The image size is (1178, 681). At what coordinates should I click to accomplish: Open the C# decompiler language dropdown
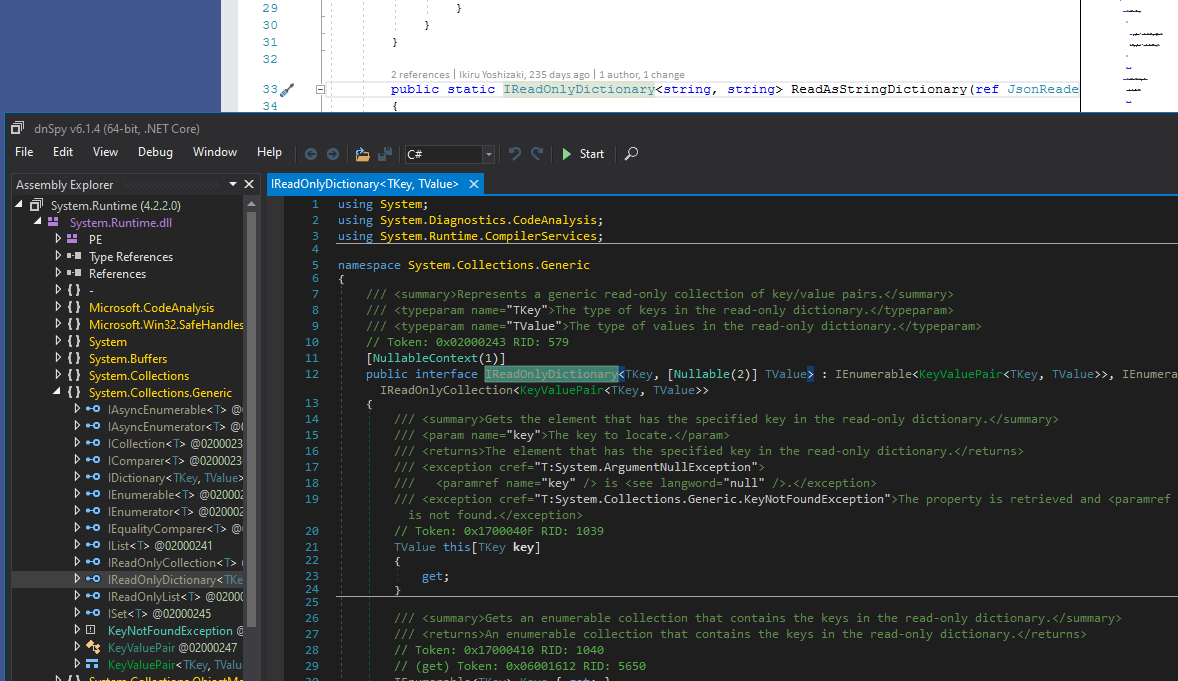pyautogui.click(x=487, y=154)
